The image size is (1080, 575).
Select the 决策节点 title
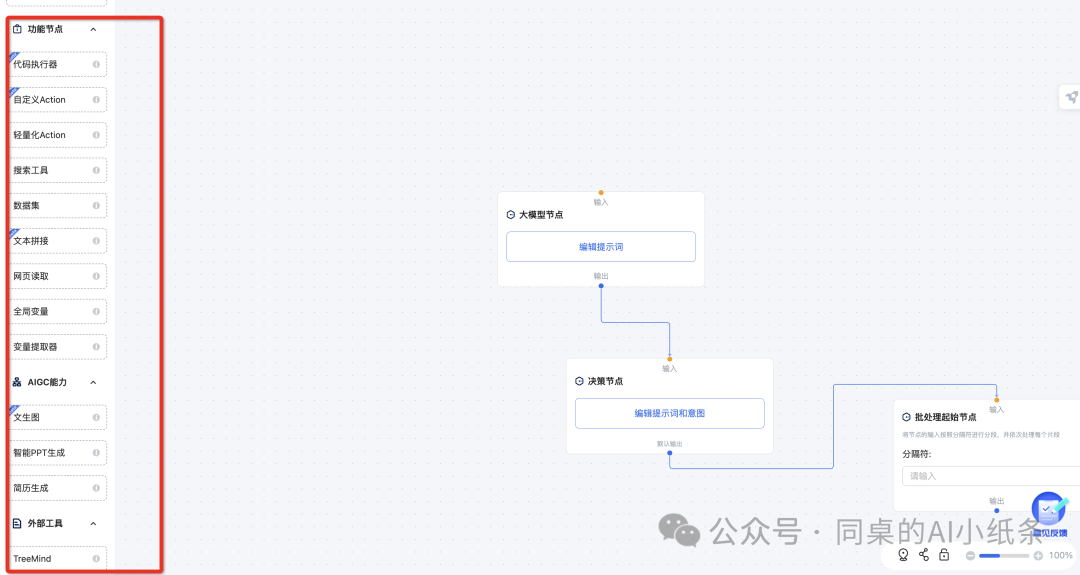pos(605,381)
